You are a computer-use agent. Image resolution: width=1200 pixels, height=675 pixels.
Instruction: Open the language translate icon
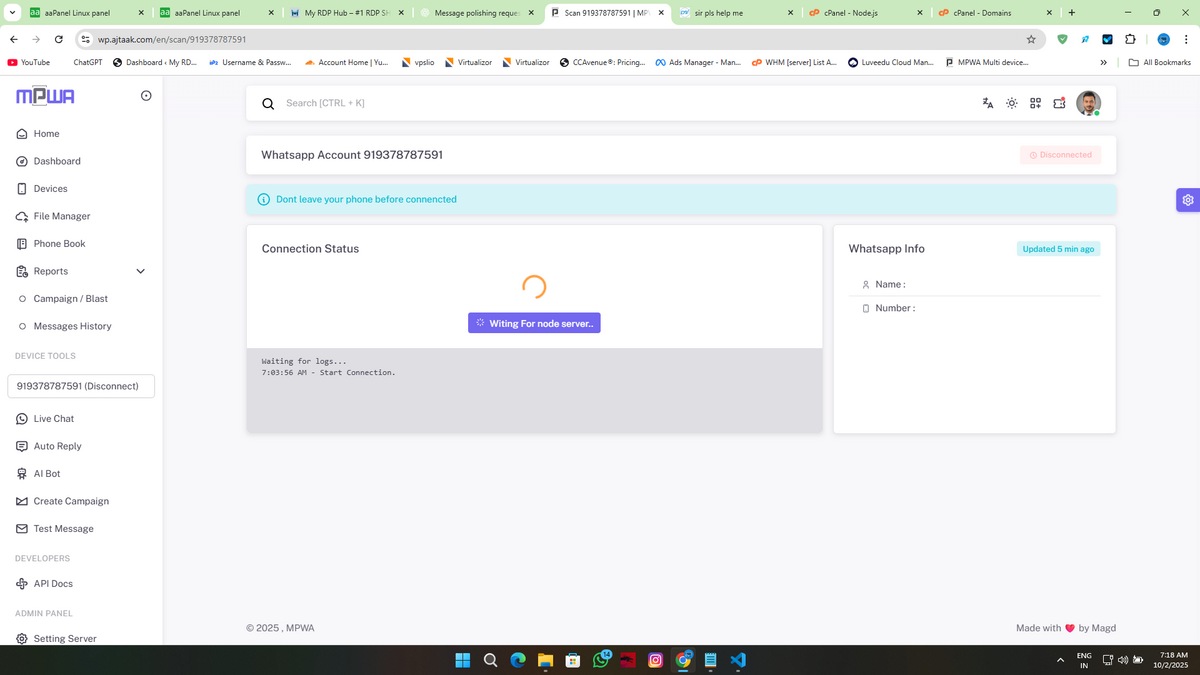987,103
